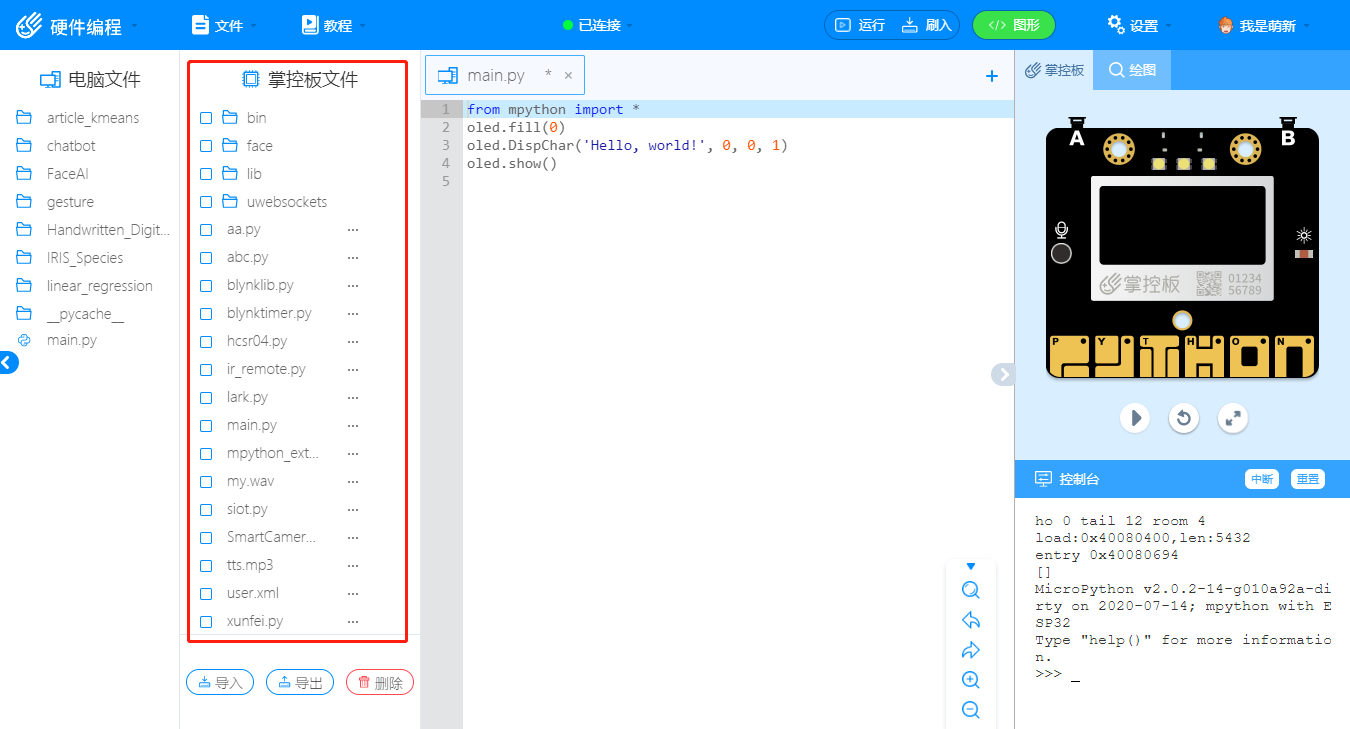
Task: Select mpython_ext file in board files
Action: 273,453
